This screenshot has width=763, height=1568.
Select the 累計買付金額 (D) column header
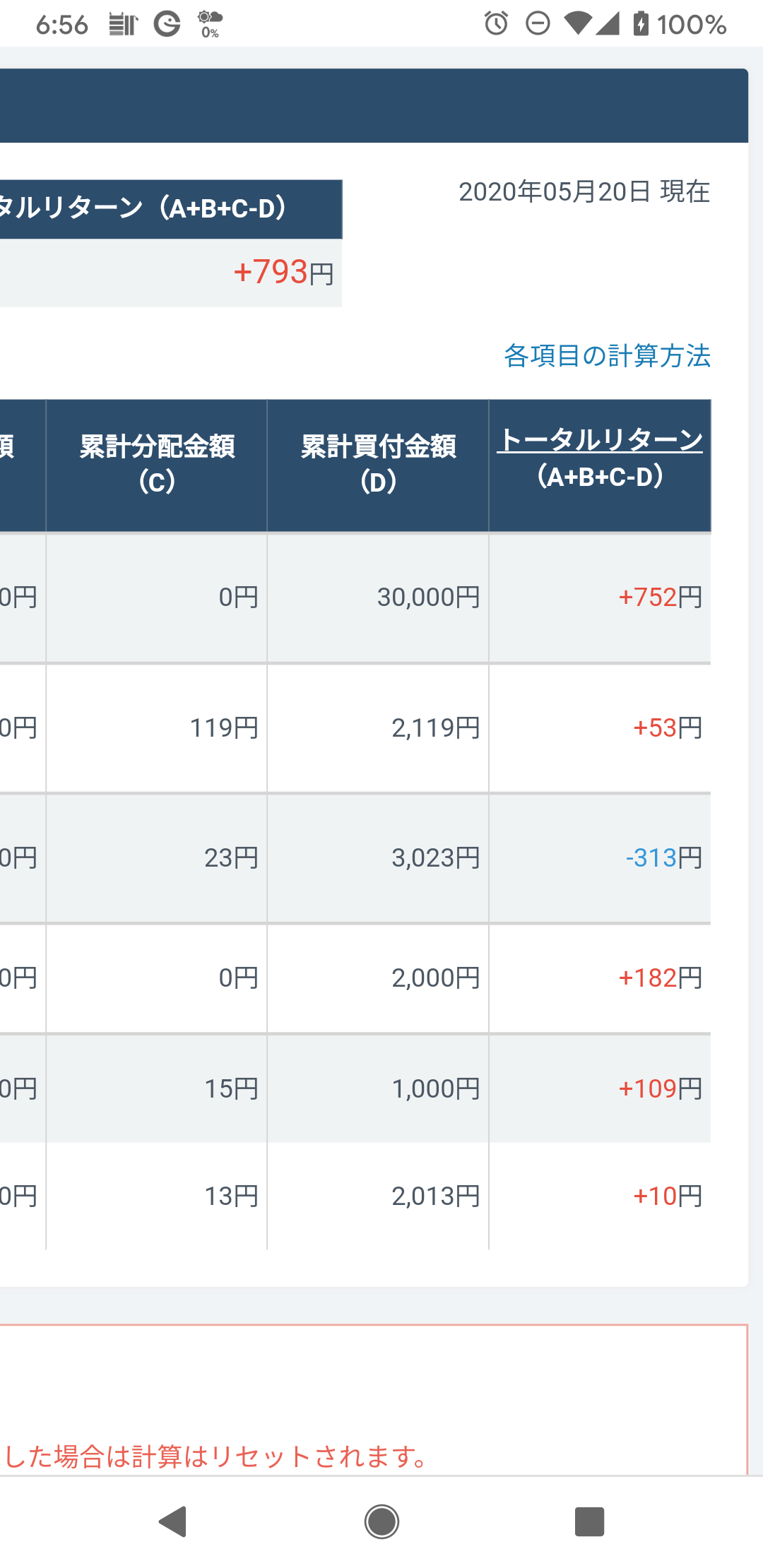point(378,465)
